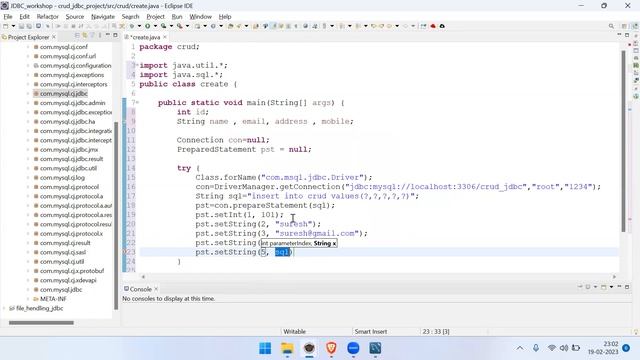Screen dimensions: 640x360
Task: Click error marker on line 23
Action: (x=125, y=252)
